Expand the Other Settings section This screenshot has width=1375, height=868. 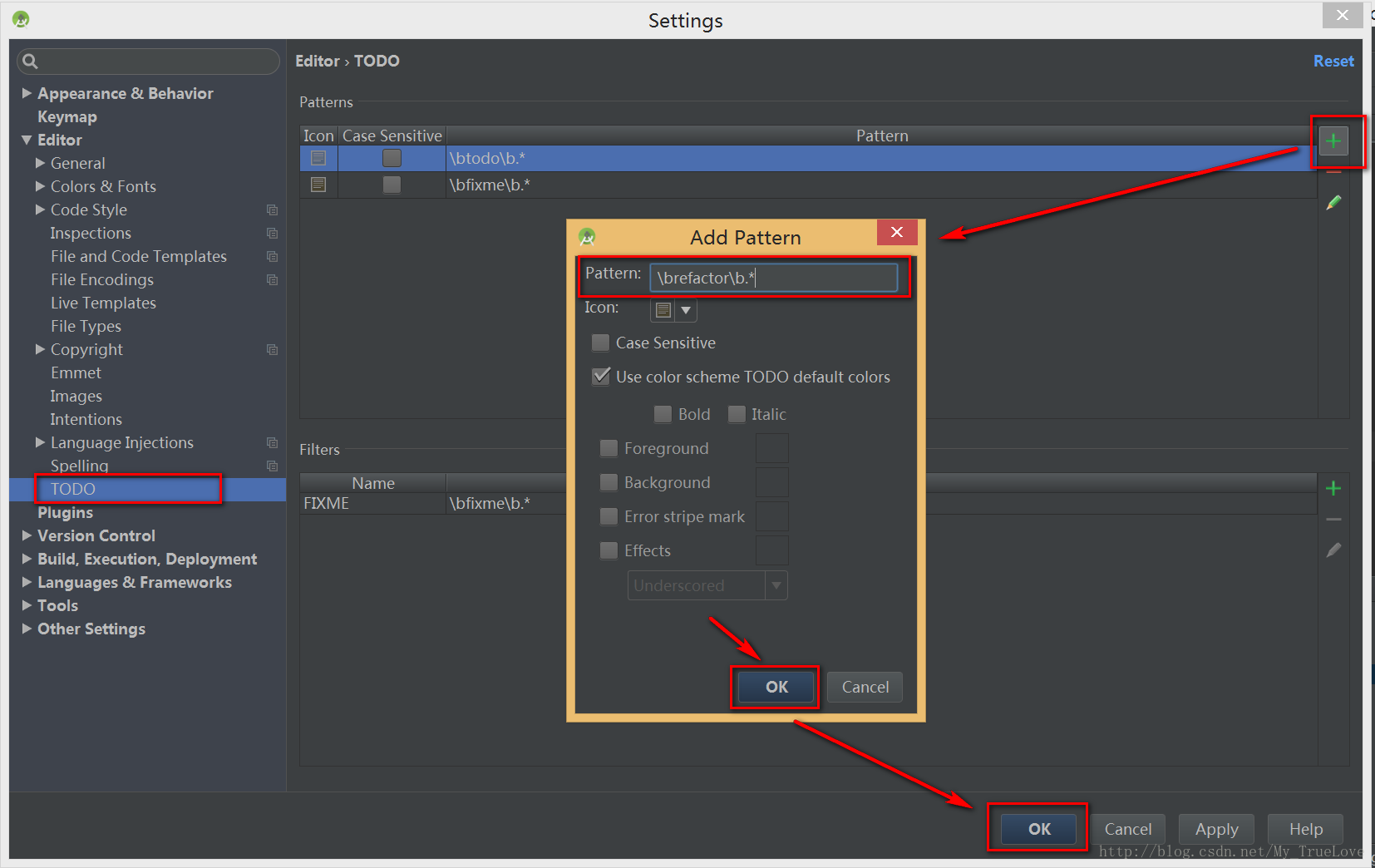point(27,629)
